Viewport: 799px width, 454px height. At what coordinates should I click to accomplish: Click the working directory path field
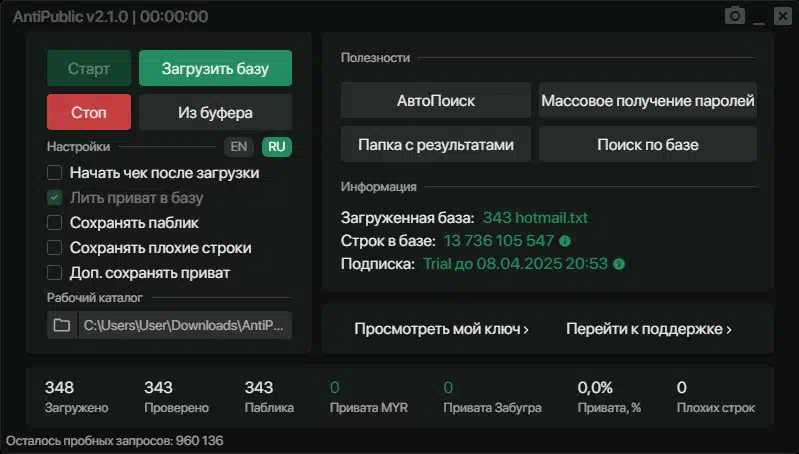pos(184,325)
